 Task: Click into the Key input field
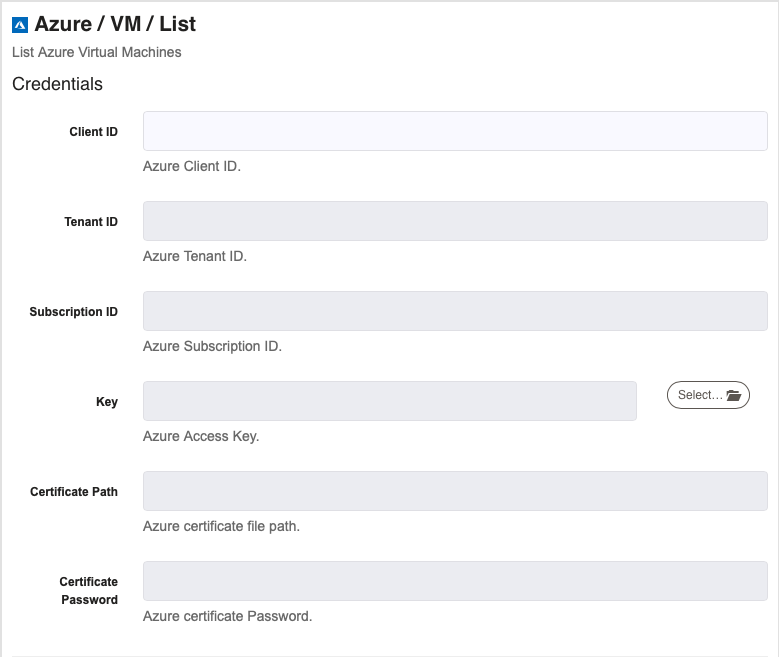coord(390,401)
